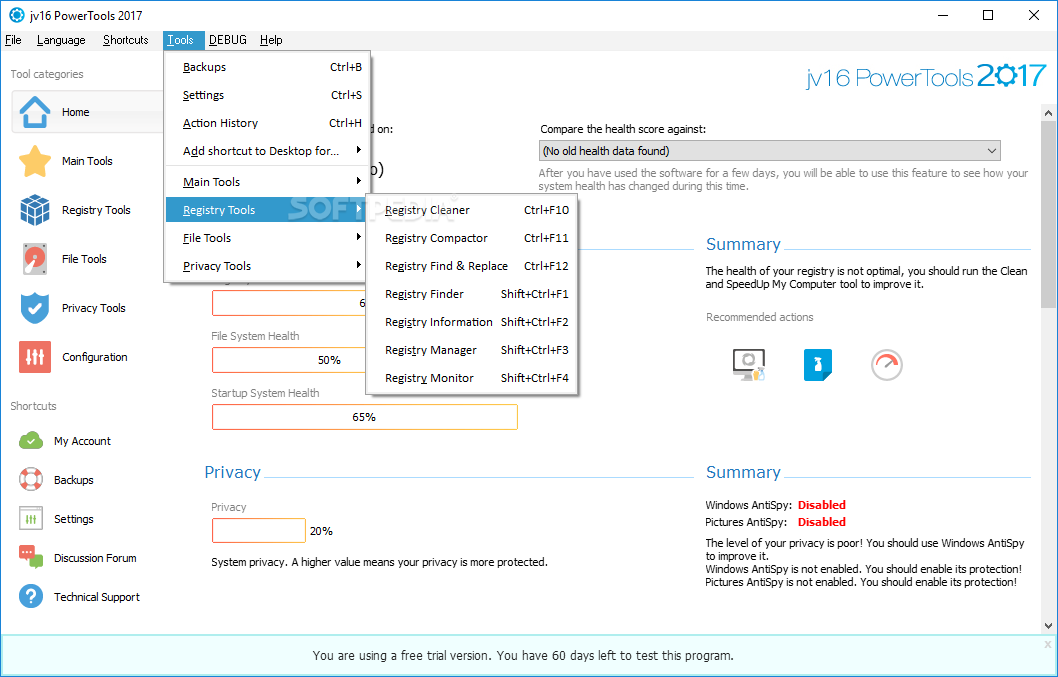This screenshot has width=1058, height=677.
Task: Open the Registry Tools category label
Action: (x=96, y=210)
